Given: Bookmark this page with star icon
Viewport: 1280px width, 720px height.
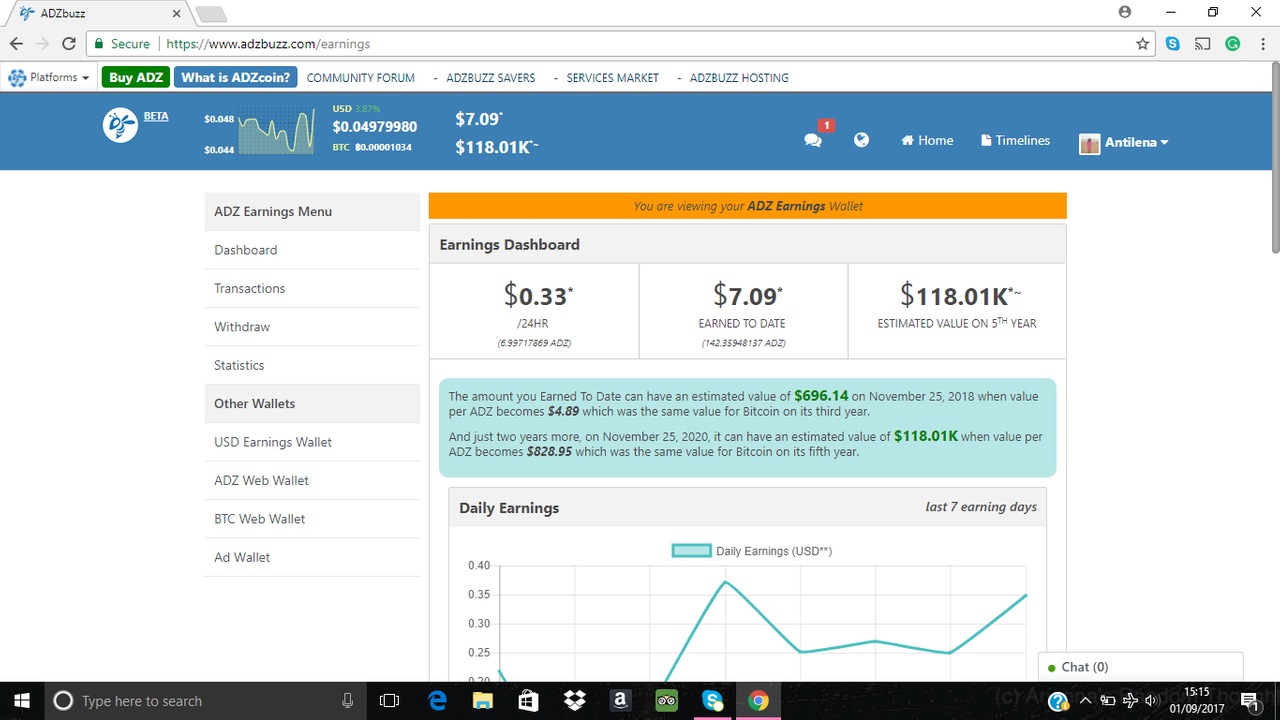Looking at the screenshot, I should (1142, 44).
